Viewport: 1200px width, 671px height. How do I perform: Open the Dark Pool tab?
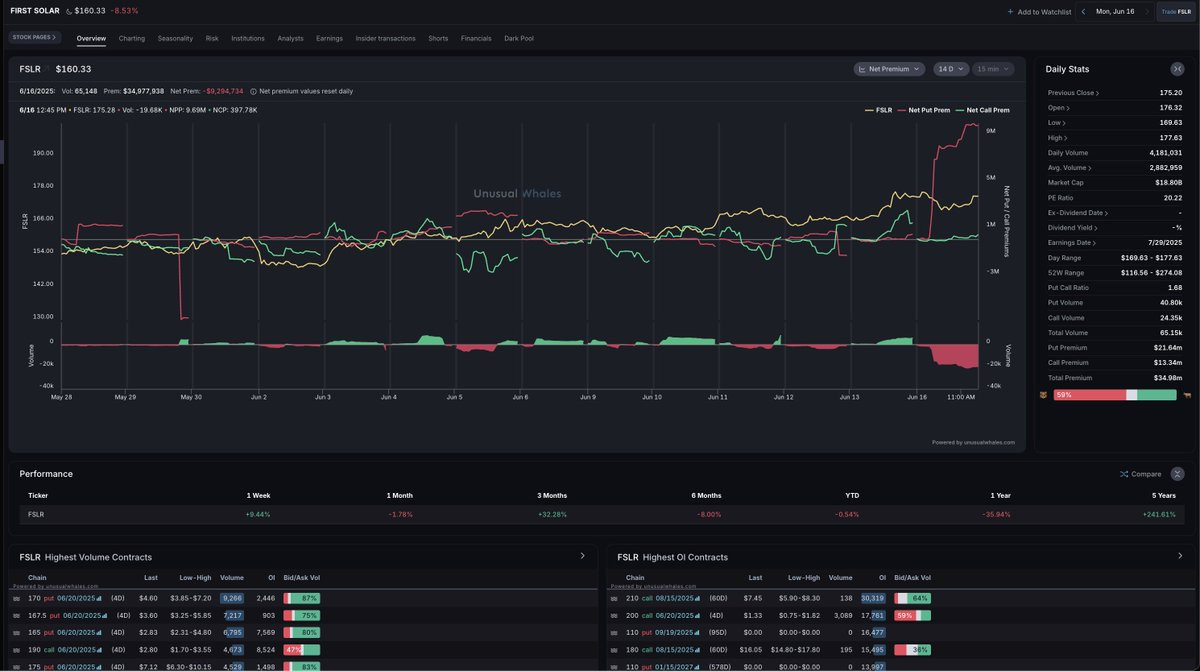click(x=519, y=38)
